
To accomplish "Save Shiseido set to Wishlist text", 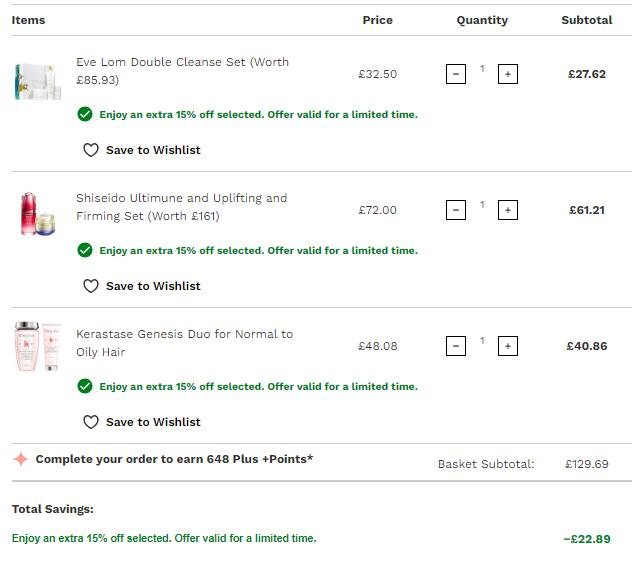I will click(153, 286).
